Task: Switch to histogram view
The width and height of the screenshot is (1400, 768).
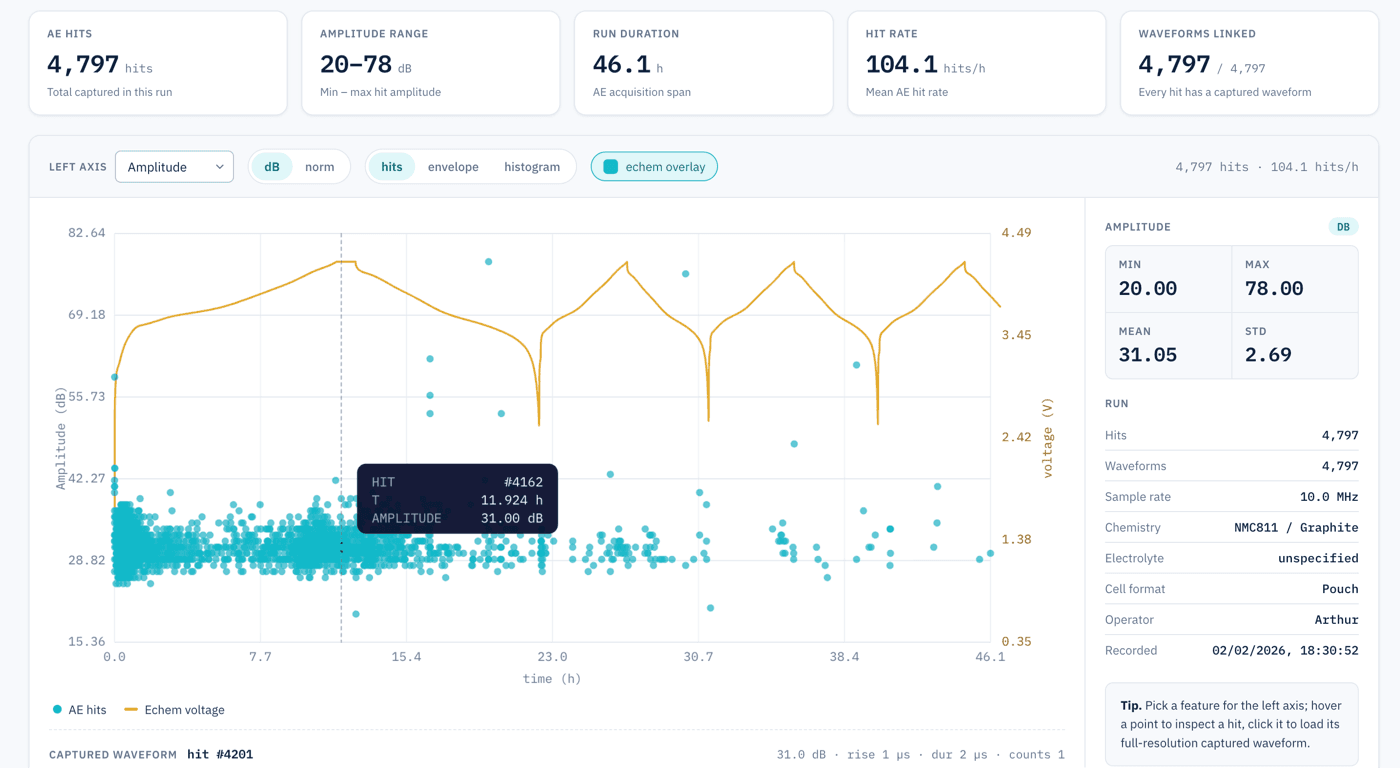Action: pos(532,167)
